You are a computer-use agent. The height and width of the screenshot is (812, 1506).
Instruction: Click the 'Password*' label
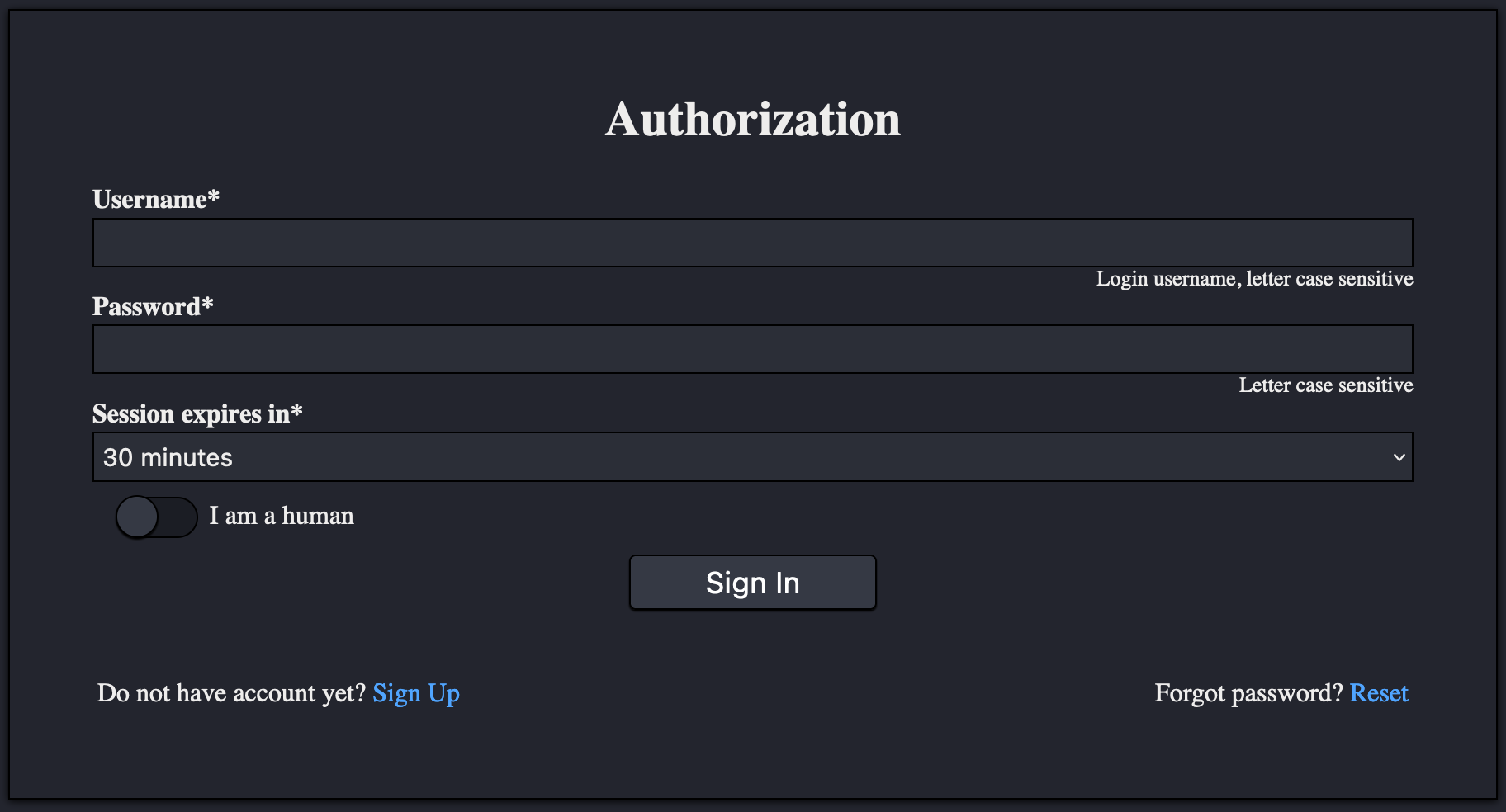click(152, 306)
